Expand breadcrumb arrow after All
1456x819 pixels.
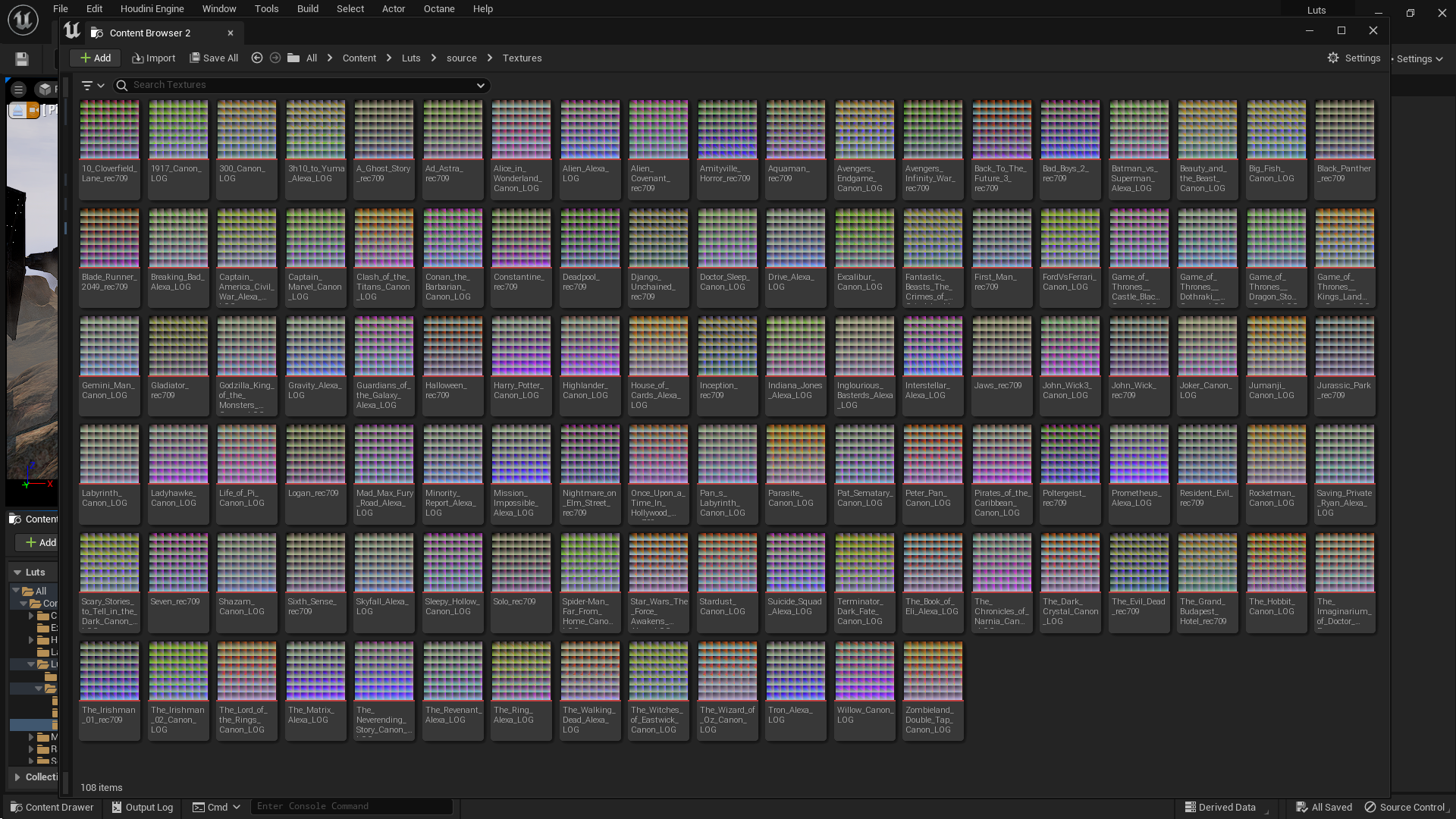click(330, 58)
